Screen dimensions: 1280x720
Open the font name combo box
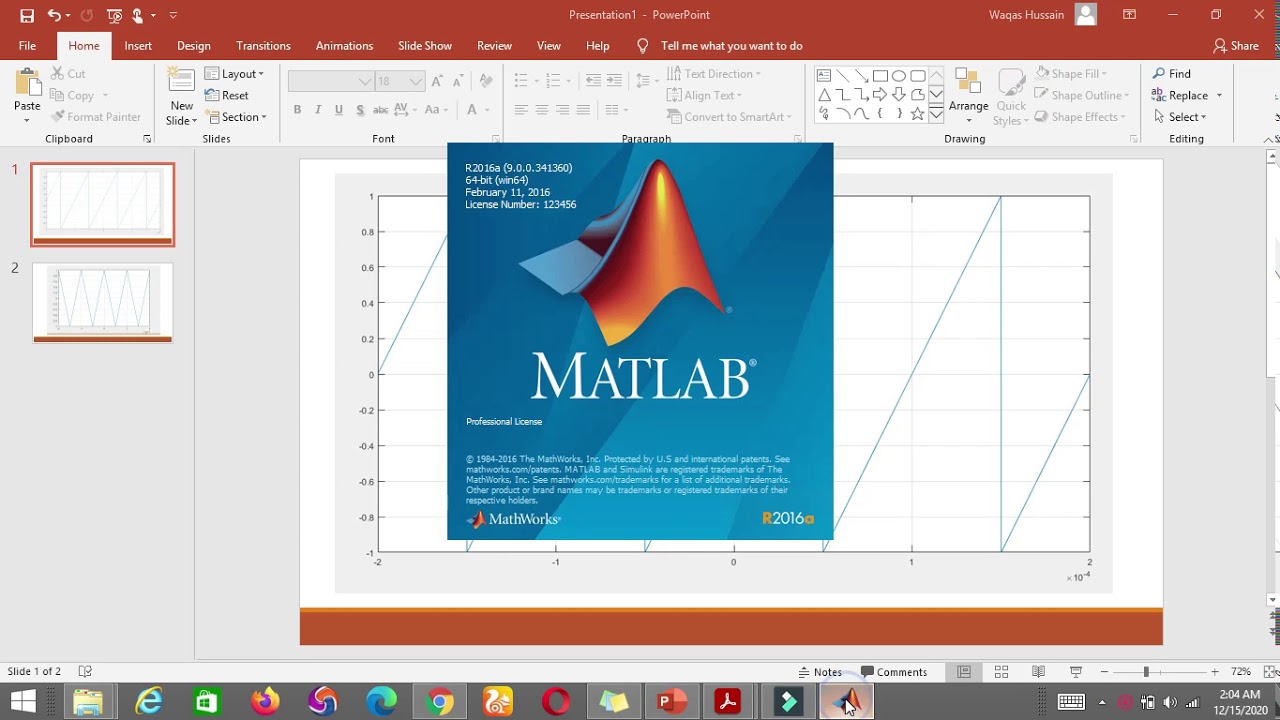[x=331, y=81]
